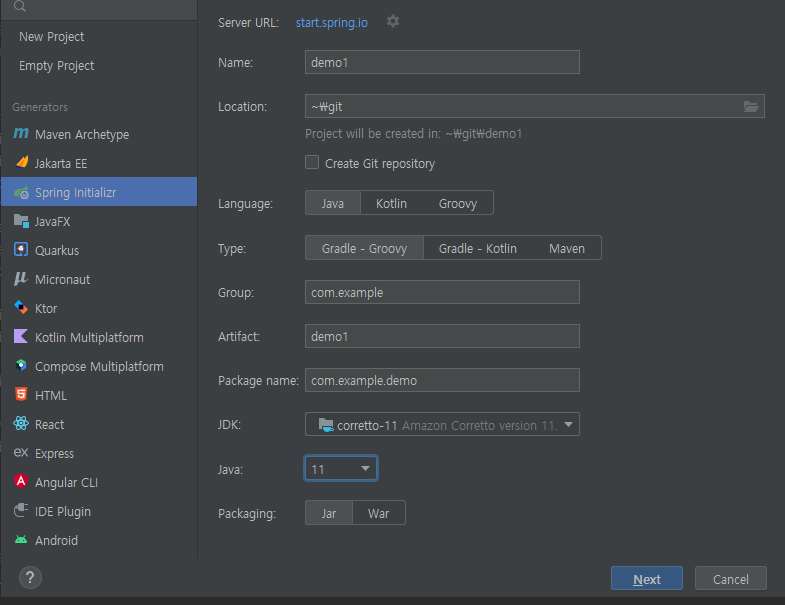Select Ktor generator label
Viewport: 785px width, 605px height.
pos(46,309)
